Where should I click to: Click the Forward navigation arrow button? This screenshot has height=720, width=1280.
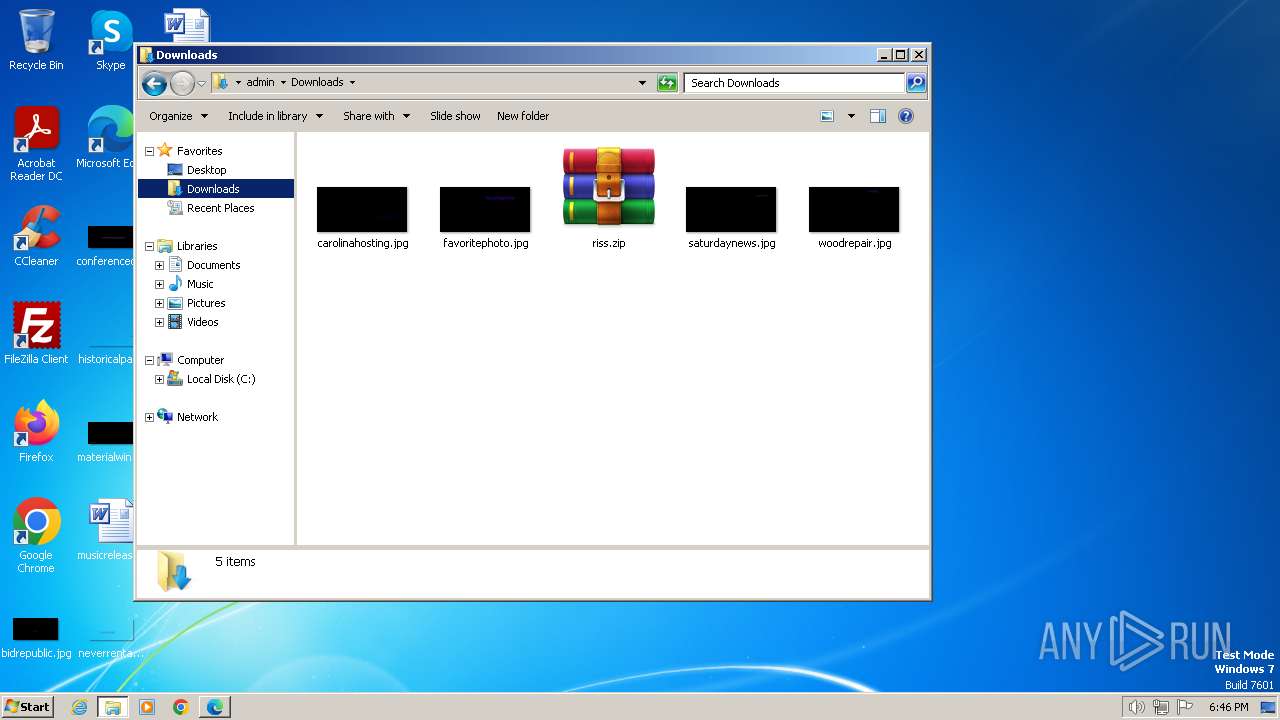182,83
